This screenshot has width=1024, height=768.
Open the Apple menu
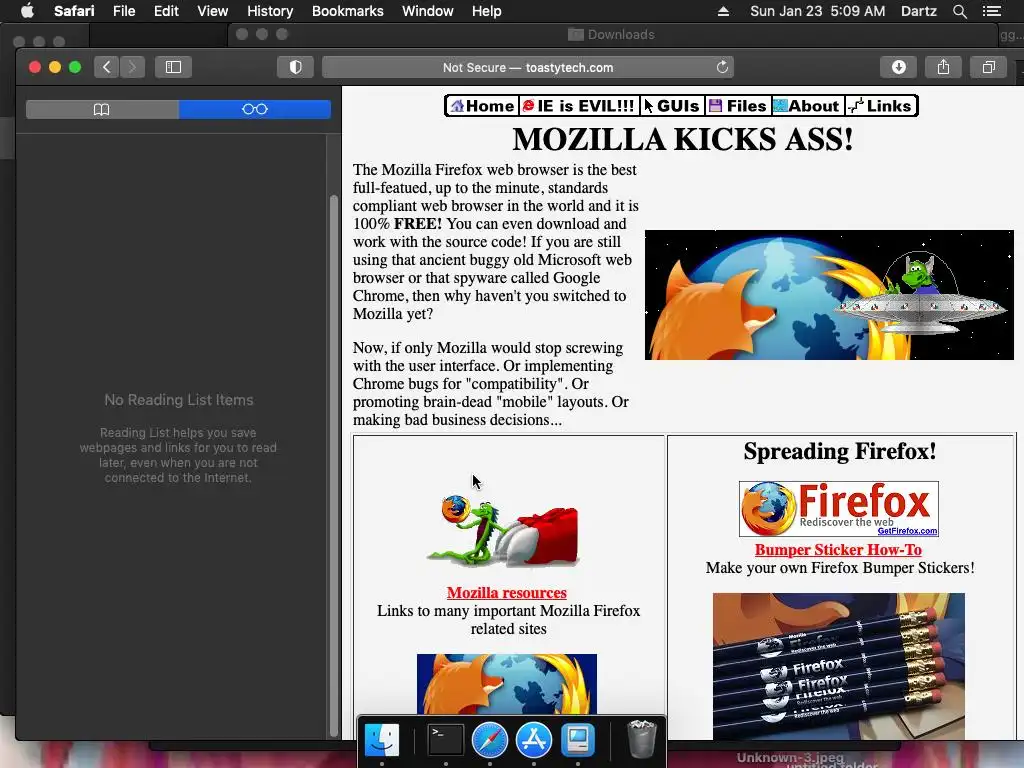coord(27,11)
